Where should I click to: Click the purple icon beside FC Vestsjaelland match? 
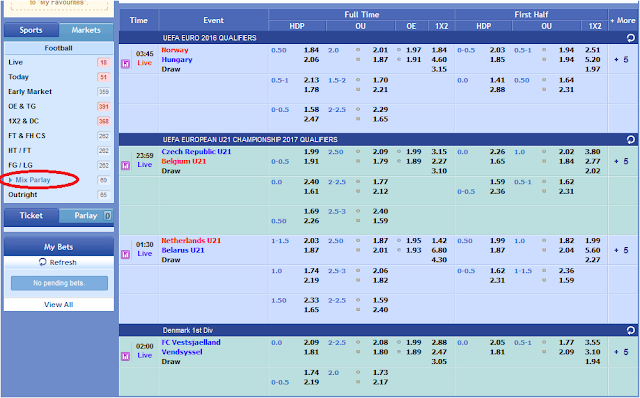click(125, 356)
